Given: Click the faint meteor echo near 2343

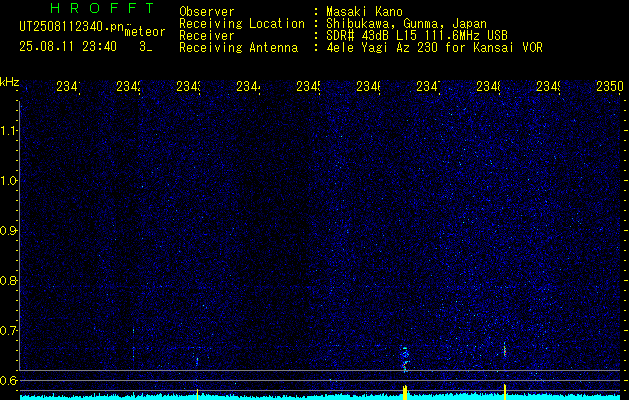Looking at the screenshot, I should click(197, 360).
